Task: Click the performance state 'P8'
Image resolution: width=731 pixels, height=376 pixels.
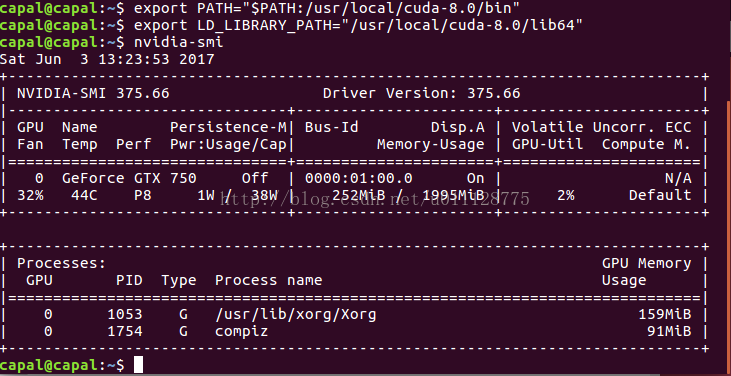Action: [x=143, y=195]
